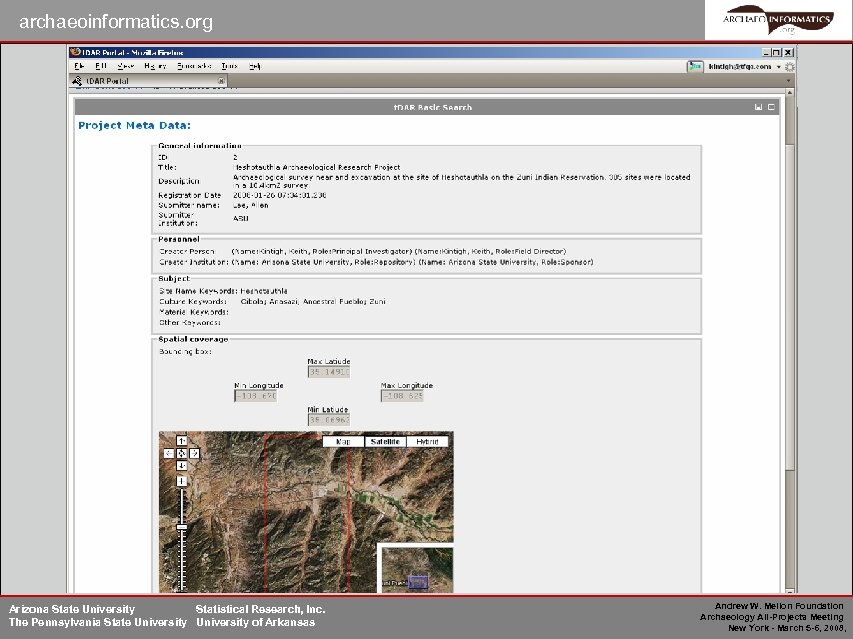Switch back to Map view

tap(343, 441)
